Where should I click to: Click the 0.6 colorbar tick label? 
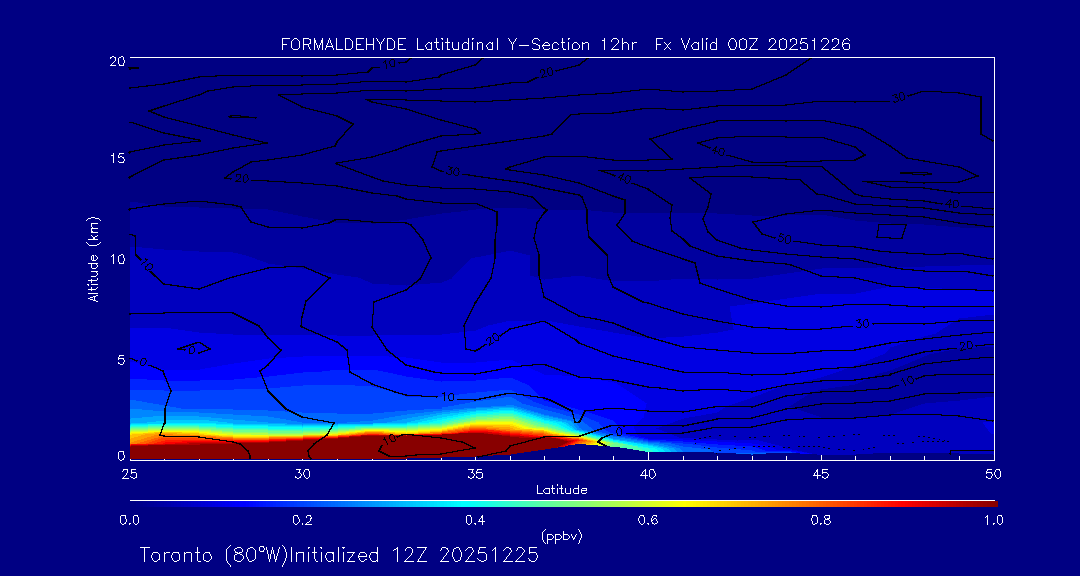648,520
